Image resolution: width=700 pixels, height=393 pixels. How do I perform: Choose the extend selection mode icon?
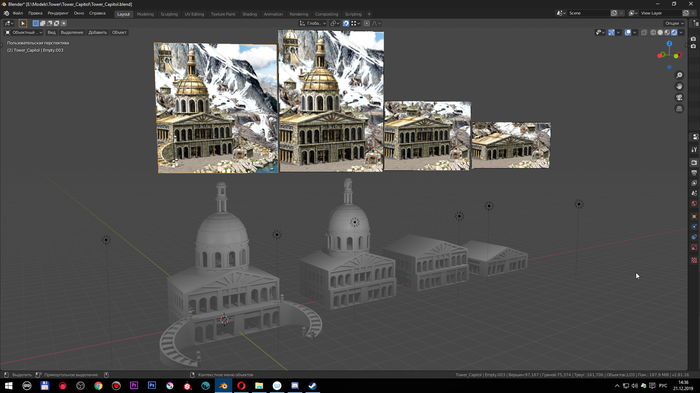point(42,23)
